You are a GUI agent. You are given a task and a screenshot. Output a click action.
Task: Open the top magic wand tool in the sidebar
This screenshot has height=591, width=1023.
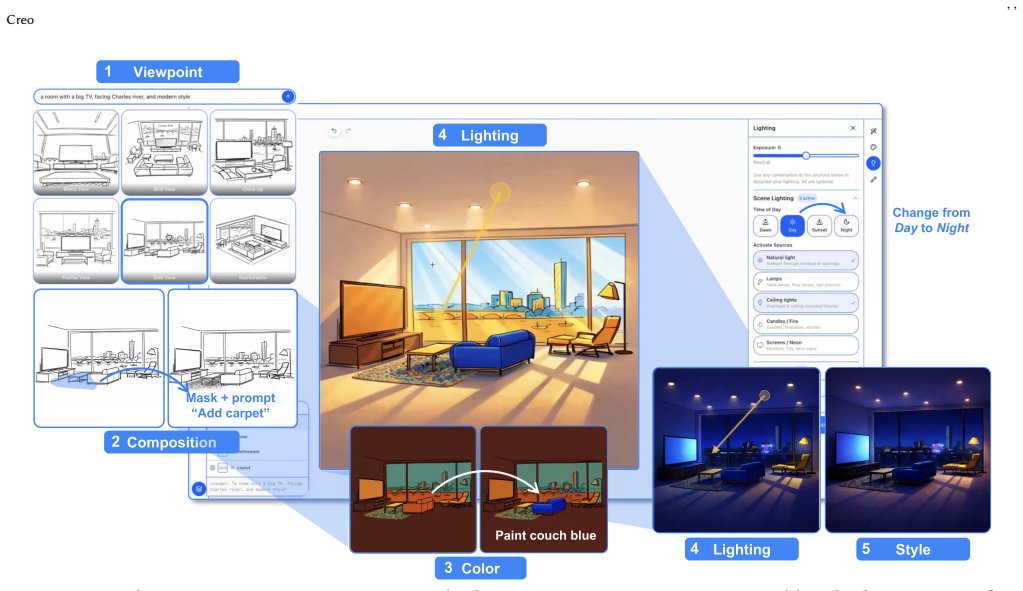pyautogui.click(x=873, y=131)
